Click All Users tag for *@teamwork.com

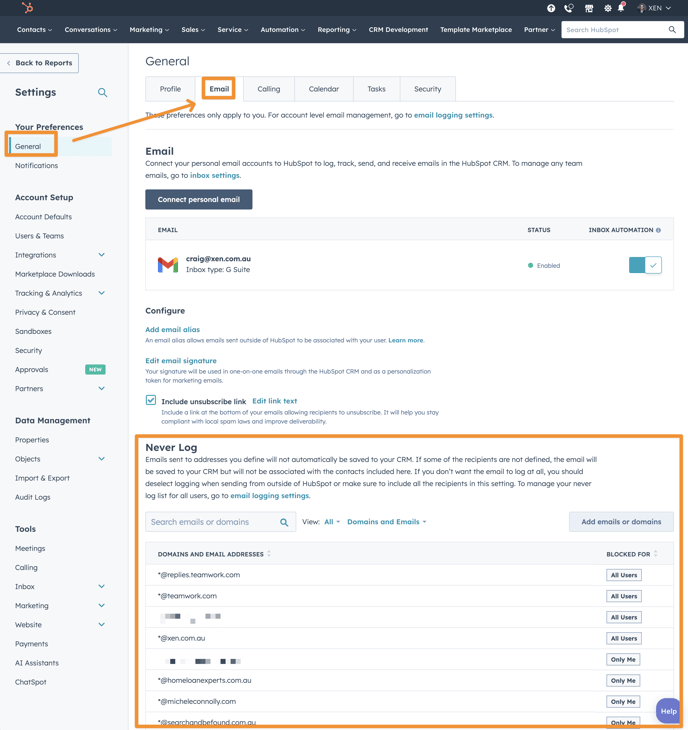point(624,596)
